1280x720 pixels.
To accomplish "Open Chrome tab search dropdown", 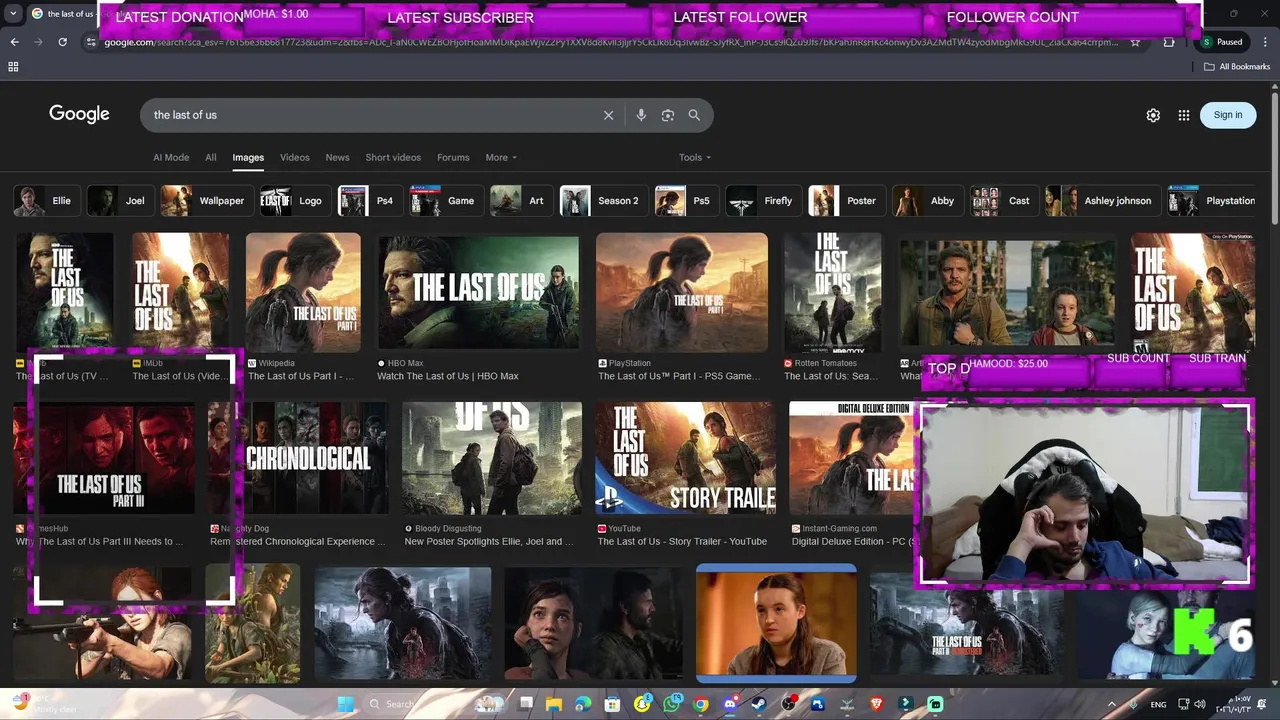I will click(13, 14).
